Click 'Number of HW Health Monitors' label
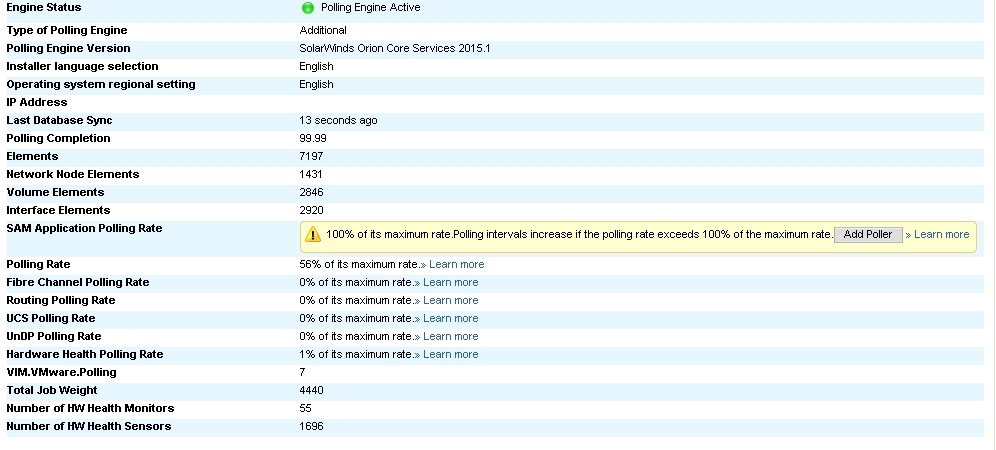 90,409
